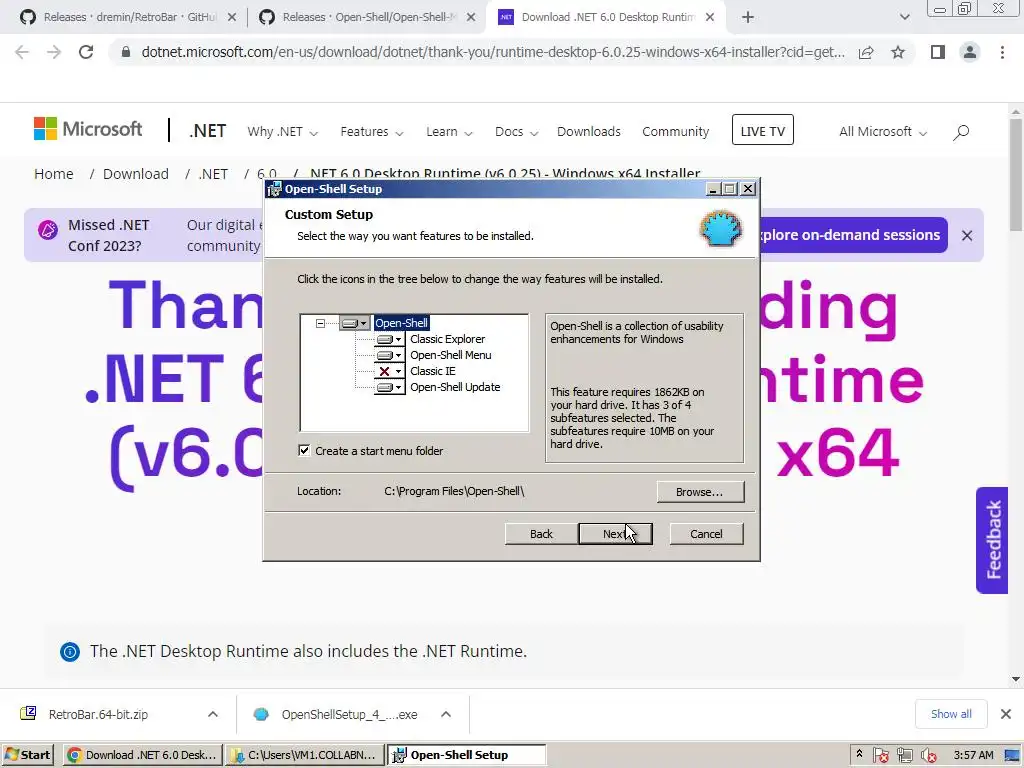
Task: Toggle the Chrome side panel icon
Action: click(938, 52)
